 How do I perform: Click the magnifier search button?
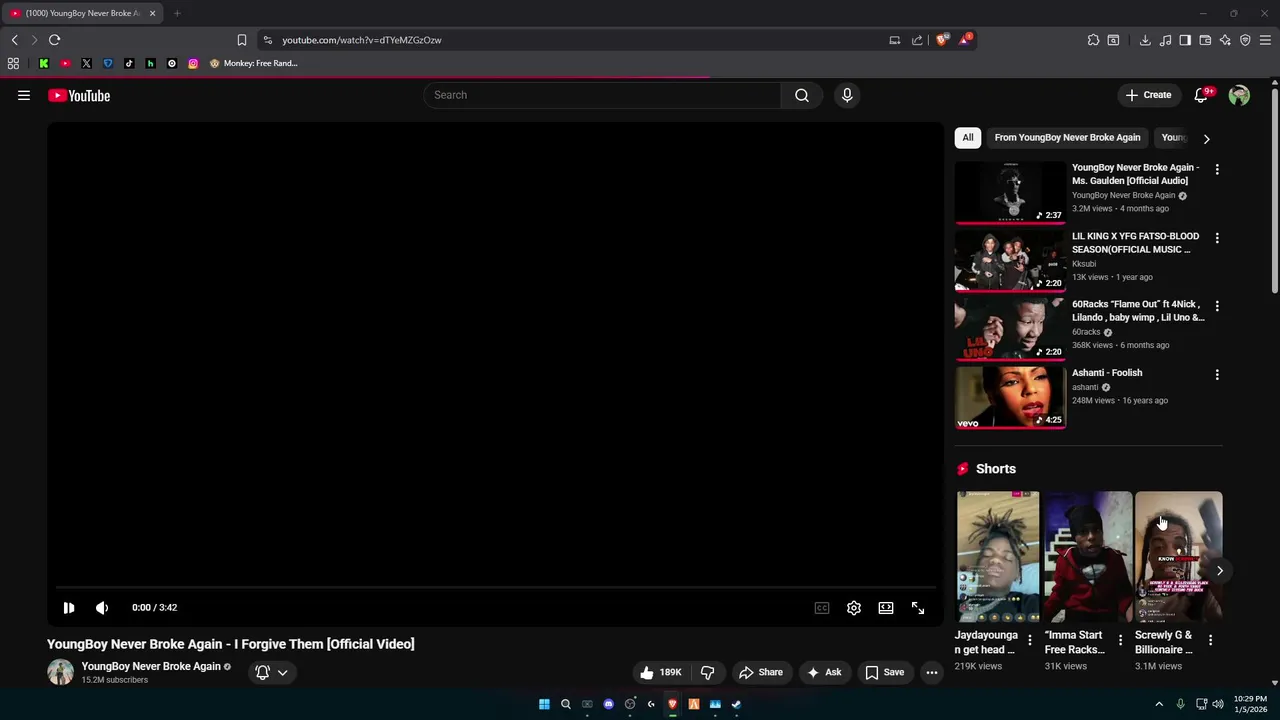click(x=801, y=95)
